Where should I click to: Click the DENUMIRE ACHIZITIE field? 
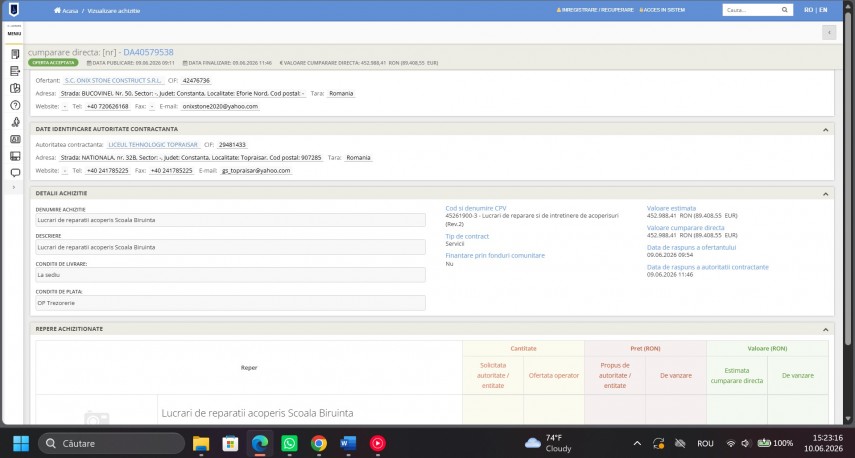(x=230, y=220)
